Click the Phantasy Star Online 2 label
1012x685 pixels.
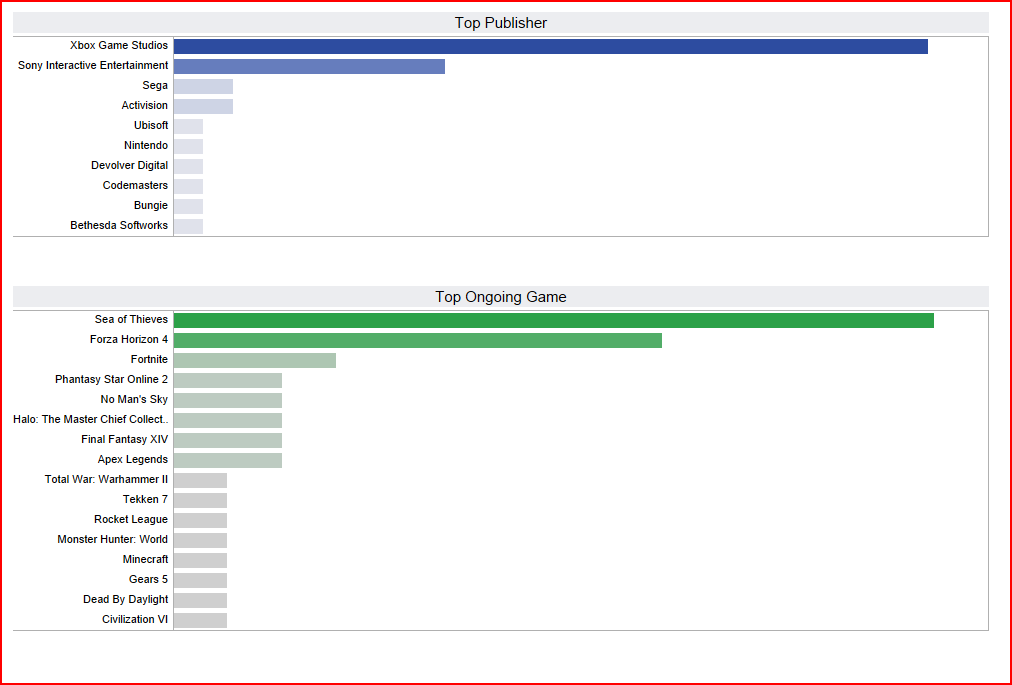point(112,380)
